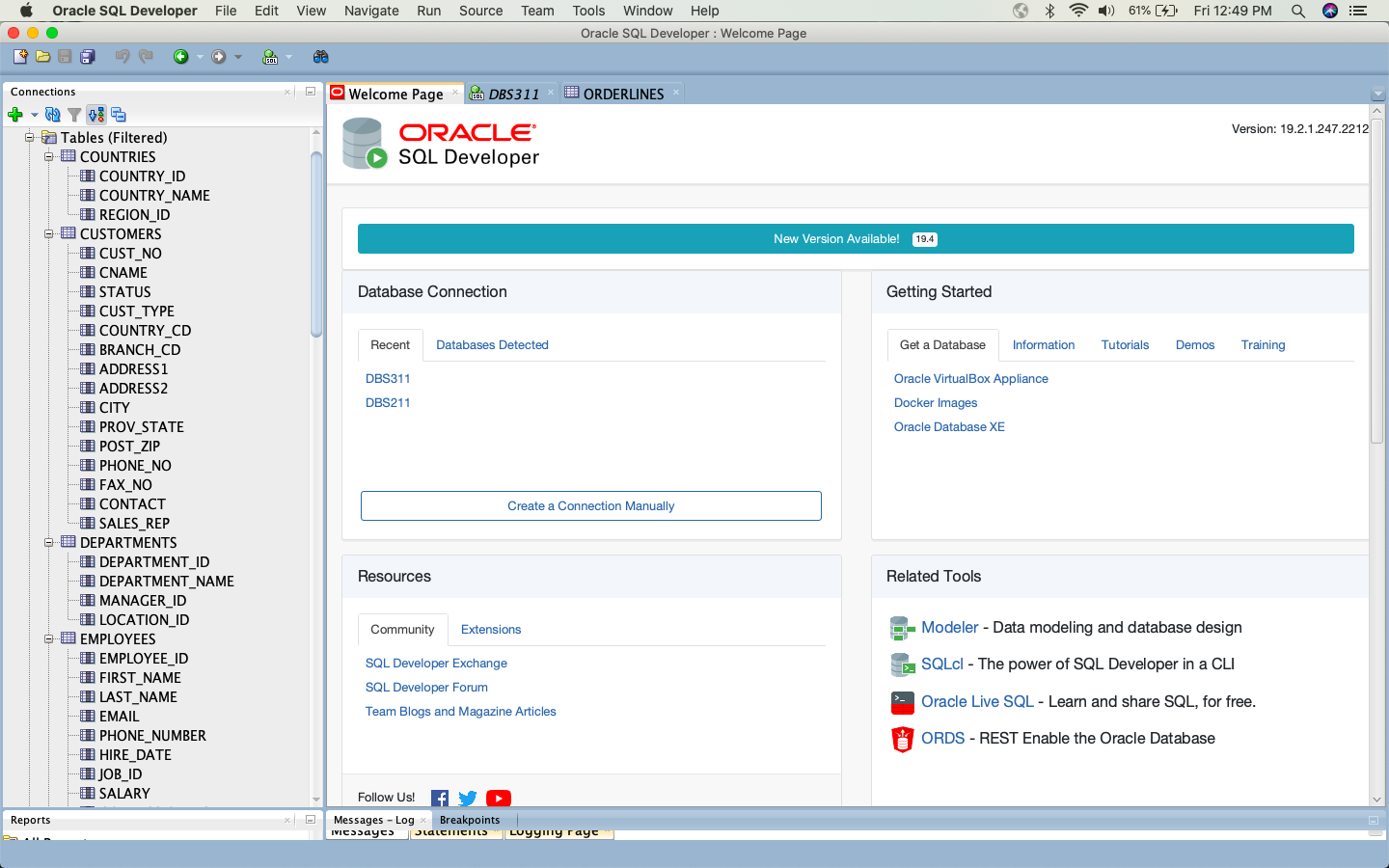Click the green Back navigation arrow
The height and width of the screenshot is (868, 1389).
coord(180,57)
